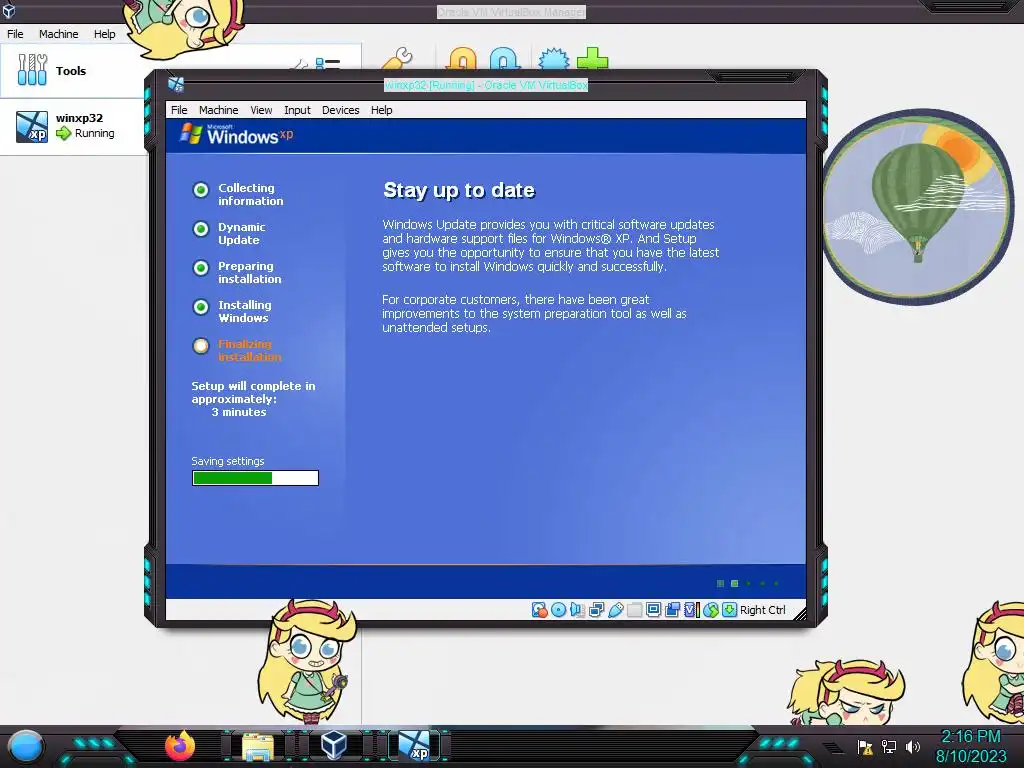
Task: Click the CPU virtualization status icon
Action: click(x=691, y=610)
